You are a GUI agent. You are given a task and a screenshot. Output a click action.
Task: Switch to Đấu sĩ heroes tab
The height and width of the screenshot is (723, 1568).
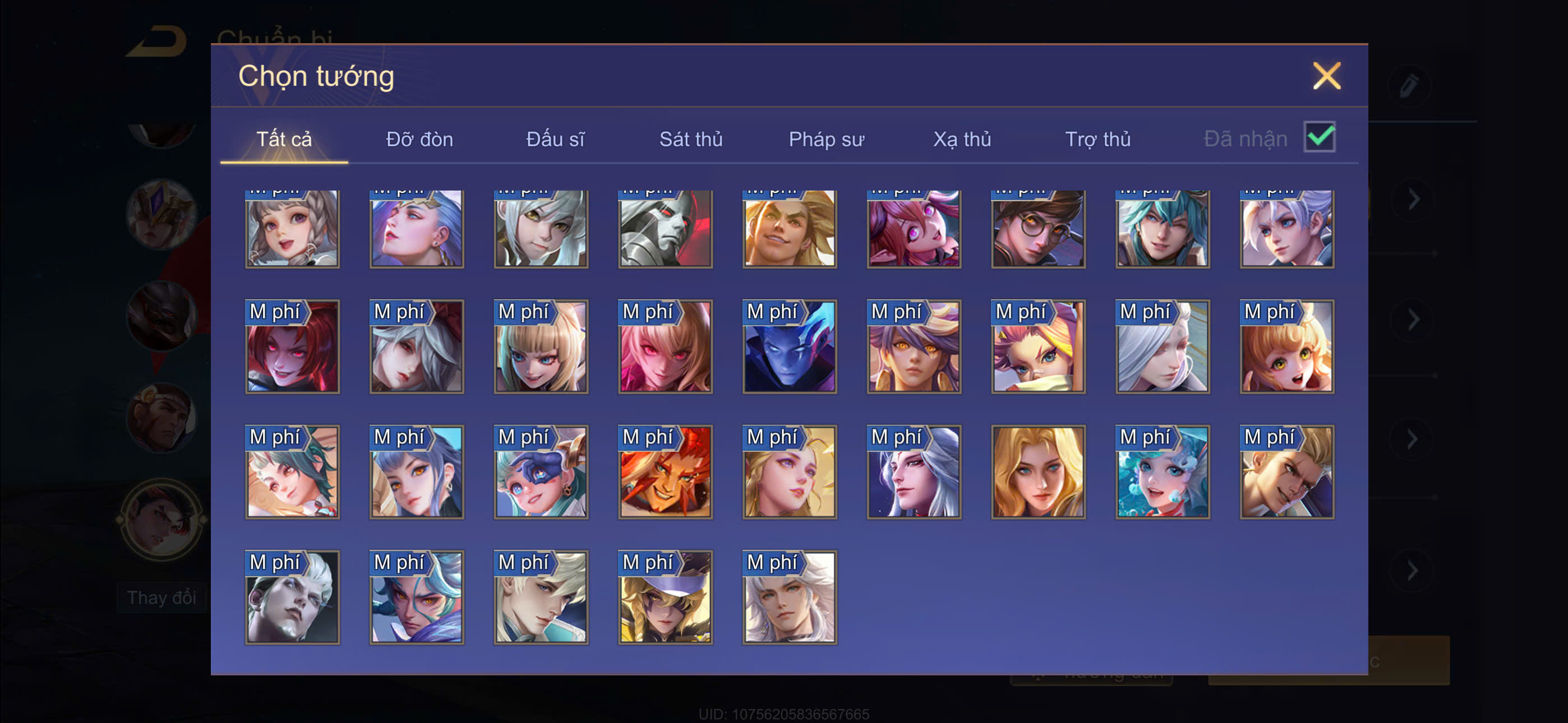pos(555,140)
